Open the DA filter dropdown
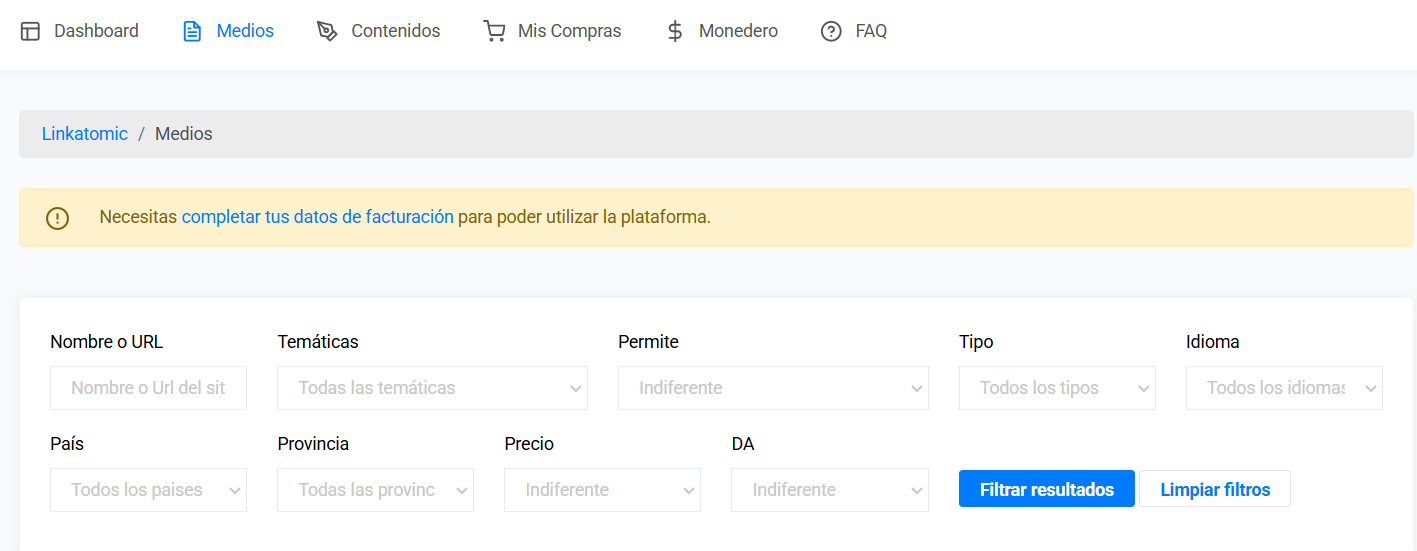The height and width of the screenshot is (551, 1417). pyautogui.click(x=829, y=490)
